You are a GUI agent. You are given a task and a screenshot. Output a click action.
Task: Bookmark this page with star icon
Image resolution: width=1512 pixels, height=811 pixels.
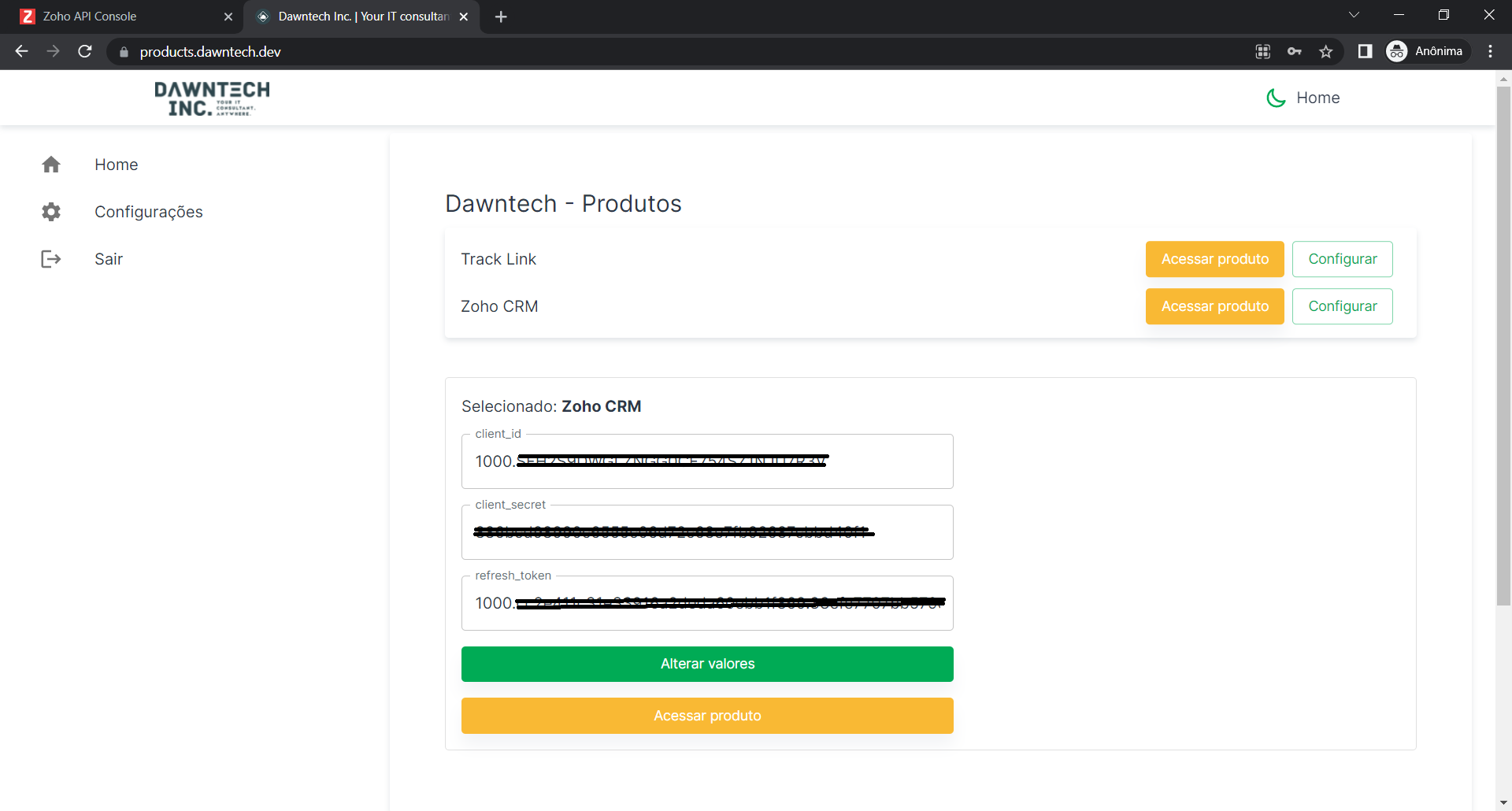pos(1326,51)
